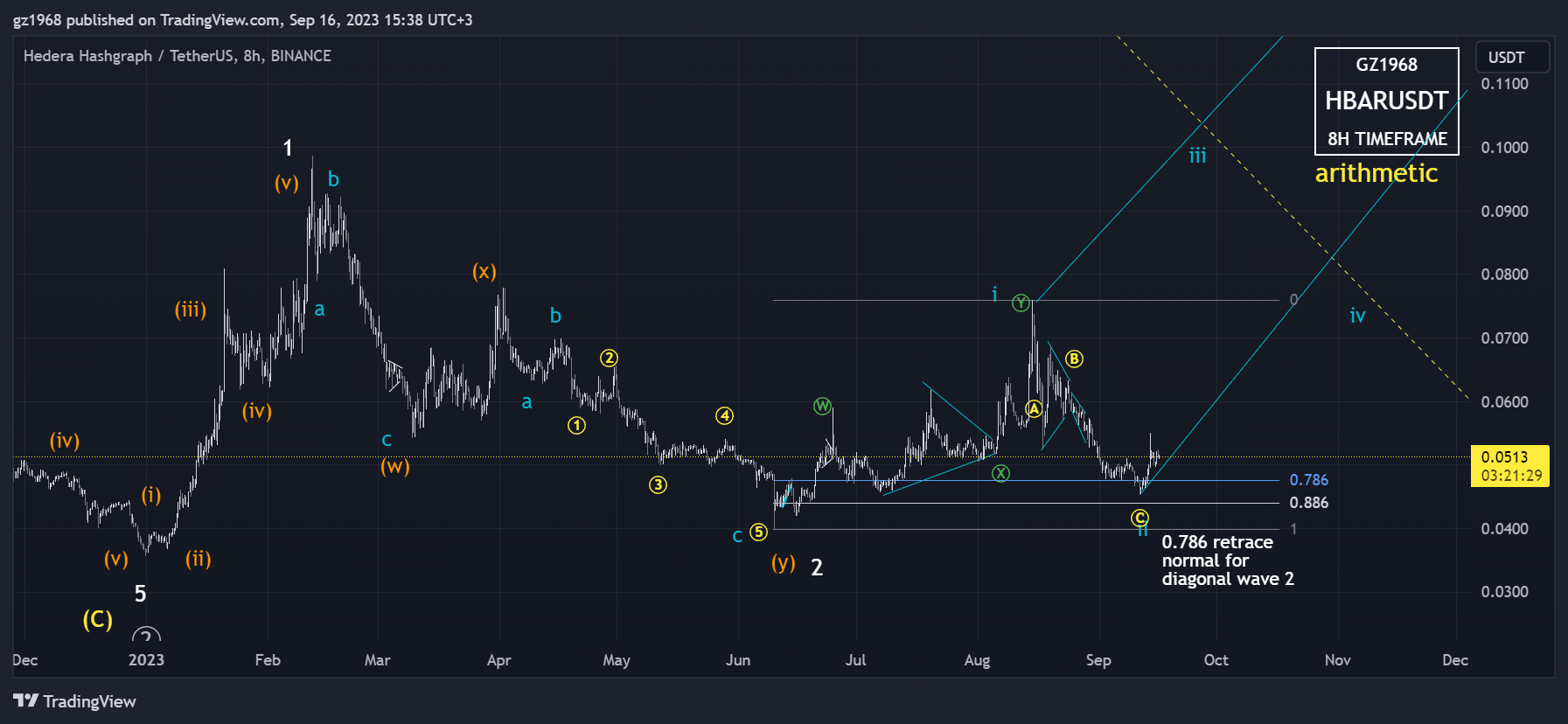Image resolution: width=1568 pixels, height=724 pixels.
Task: Click the Hedera Hashgraph / TetherUS chart title
Action: pyautogui.click(x=177, y=56)
